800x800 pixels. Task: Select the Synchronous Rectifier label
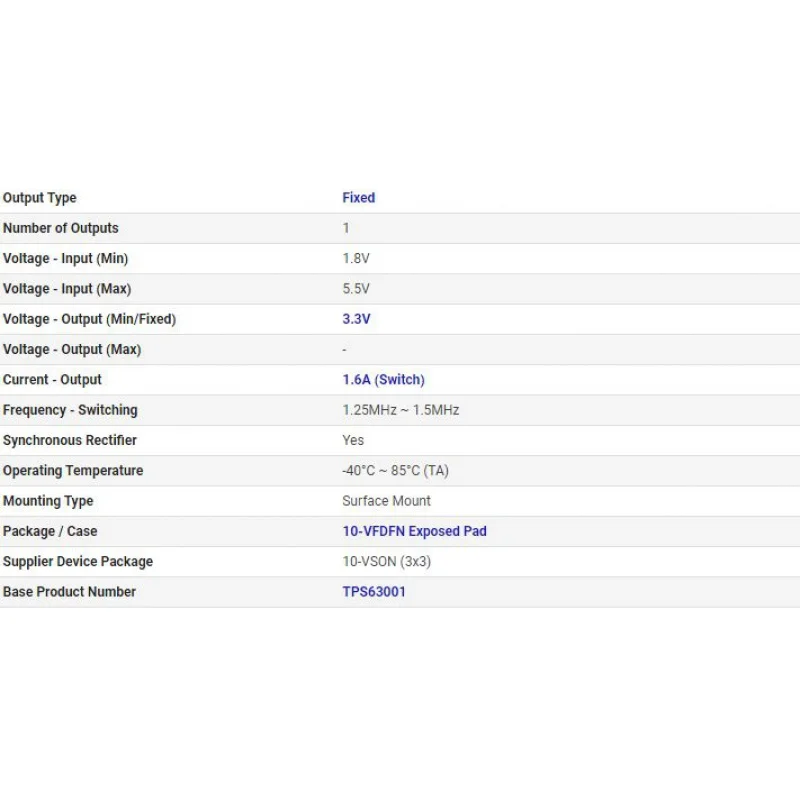(69, 440)
